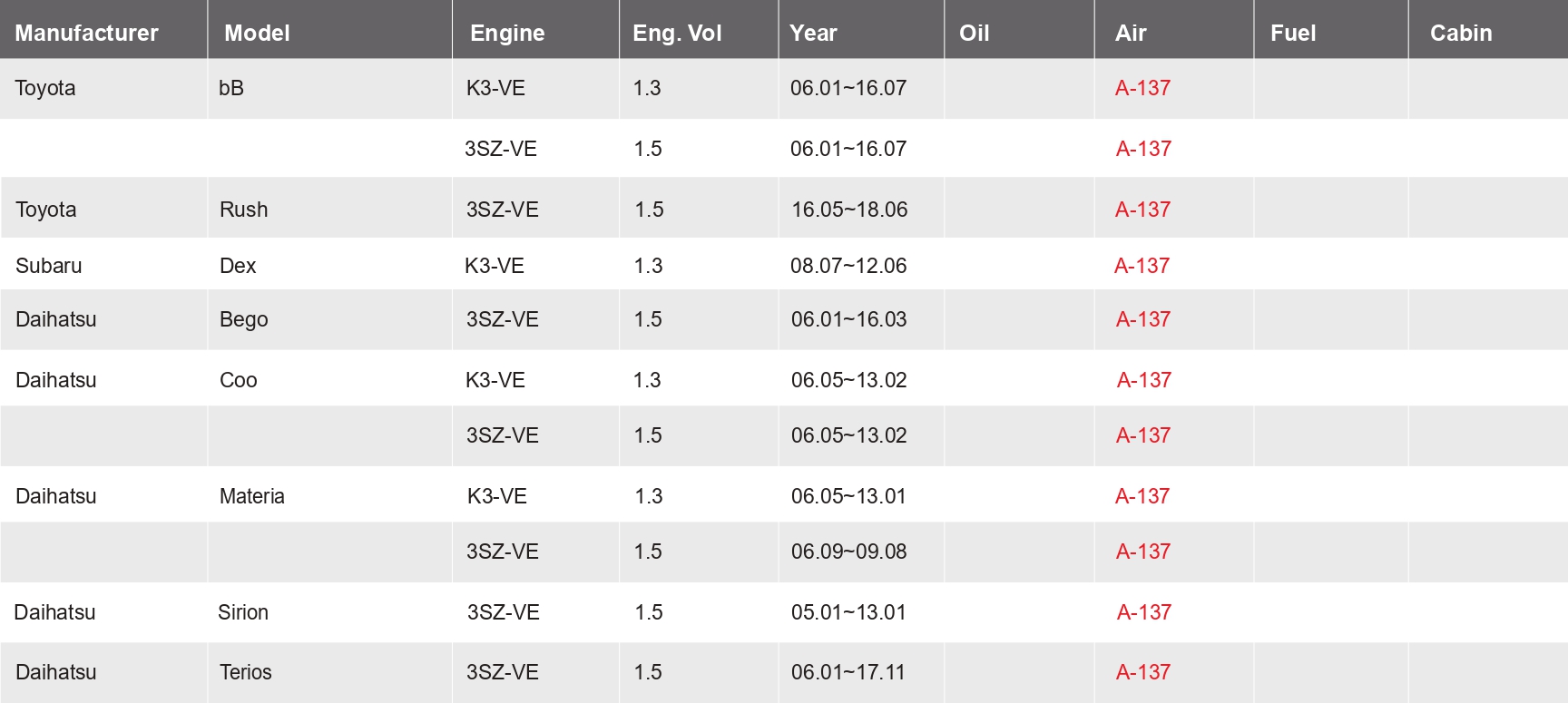The image size is (1568, 703).
Task: Select the Subaru manufacturer cell
Action: (49, 266)
